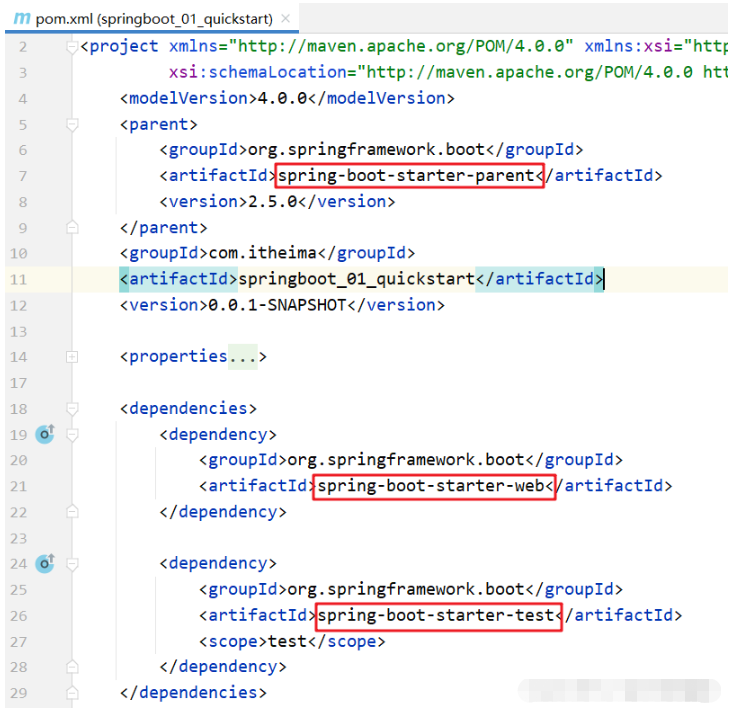The height and width of the screenshot is (708, 736).
Task: Collapse the parent element on line 5
Action: (72, 124)
